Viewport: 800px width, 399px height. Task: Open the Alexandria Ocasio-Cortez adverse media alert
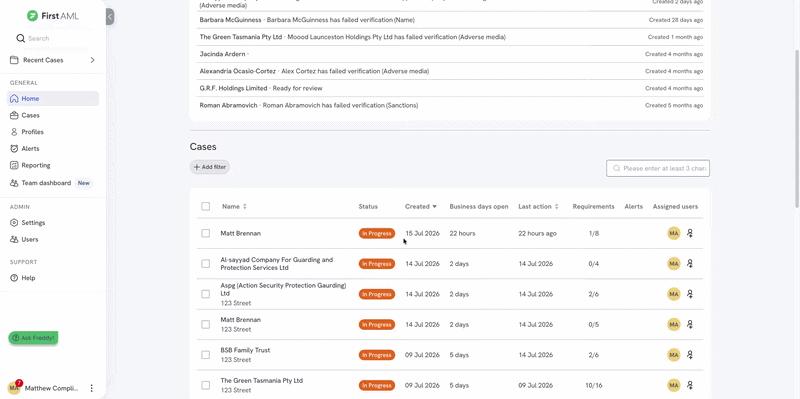click(451, 71)
